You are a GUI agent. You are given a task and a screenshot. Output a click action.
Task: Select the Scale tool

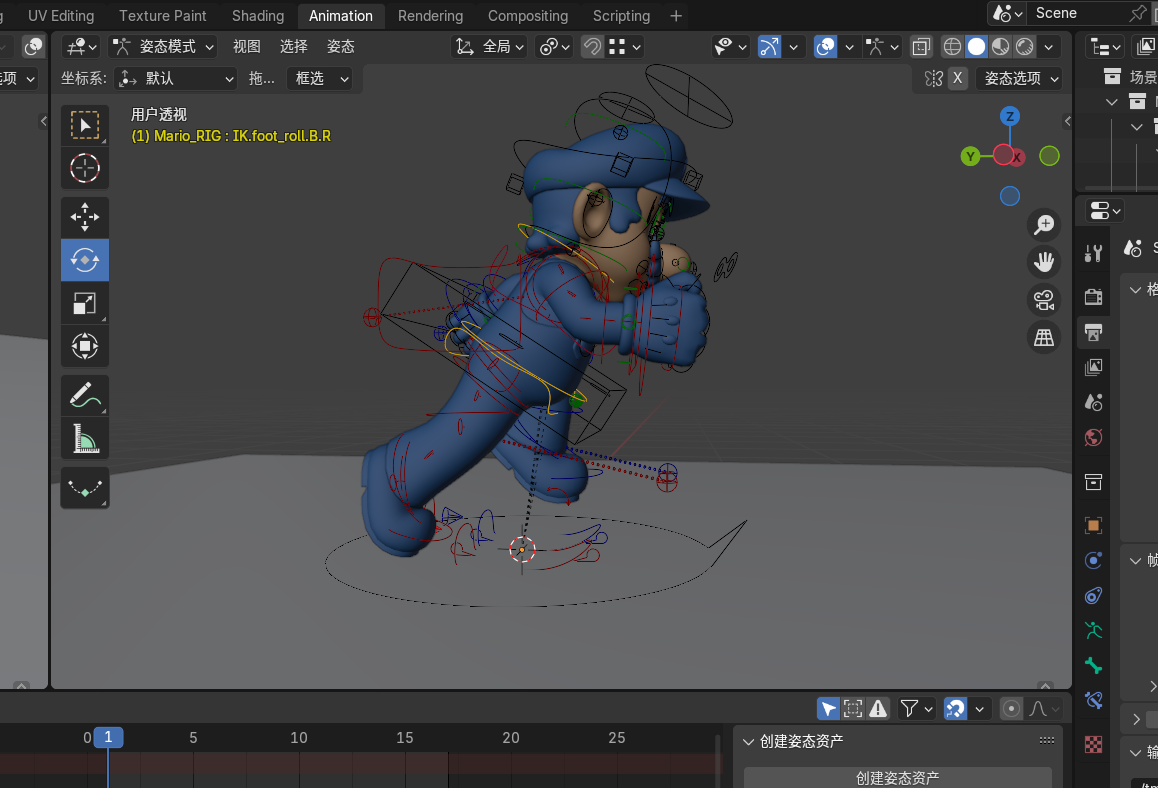coord(85,304)
